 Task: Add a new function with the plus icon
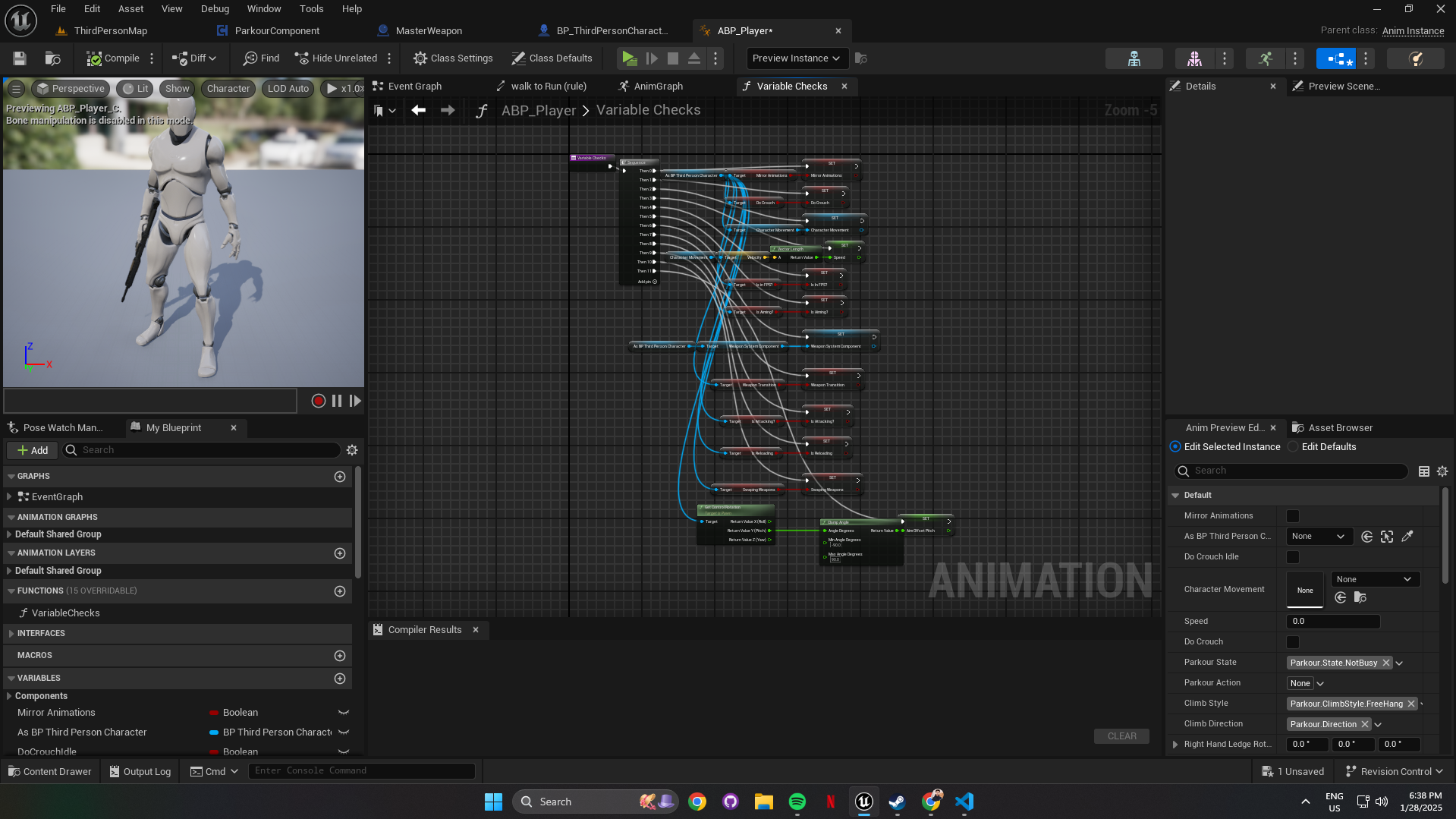coord(340,591)
